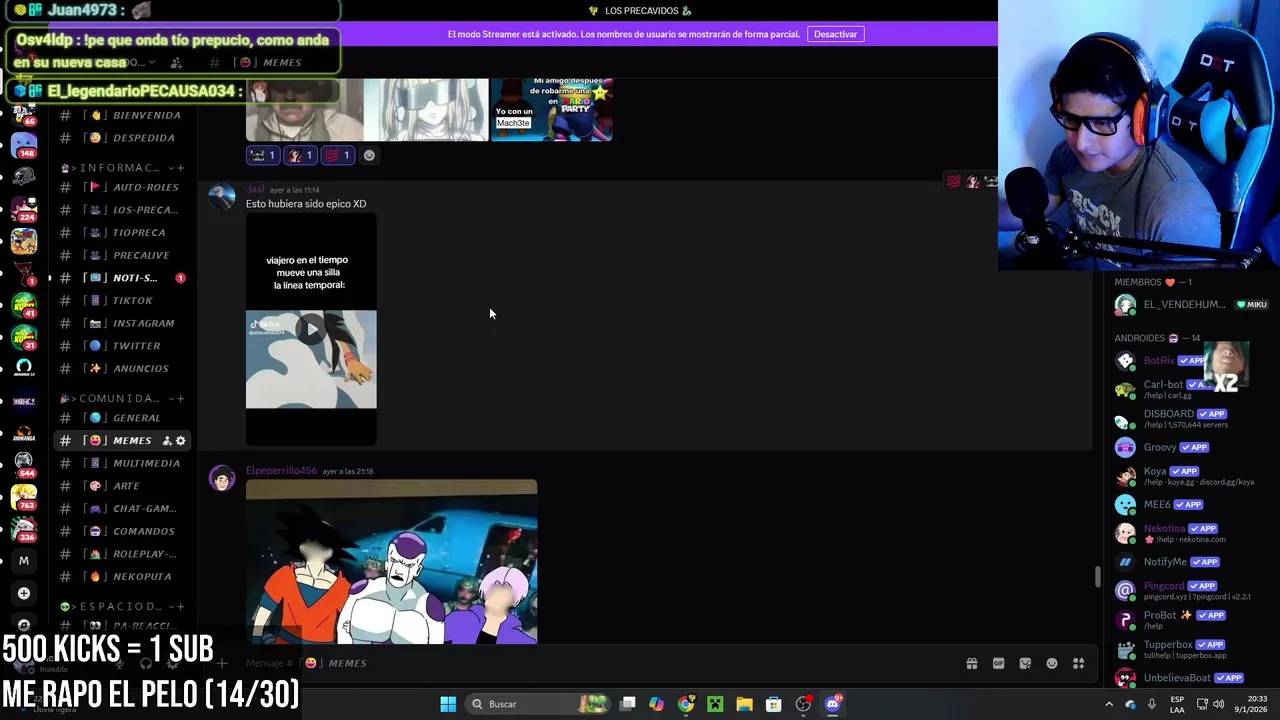Screen dimensions: 1280x720
Task: Open the server with 224 notifications
Action: pyautogui.click(x=24, y=209)
